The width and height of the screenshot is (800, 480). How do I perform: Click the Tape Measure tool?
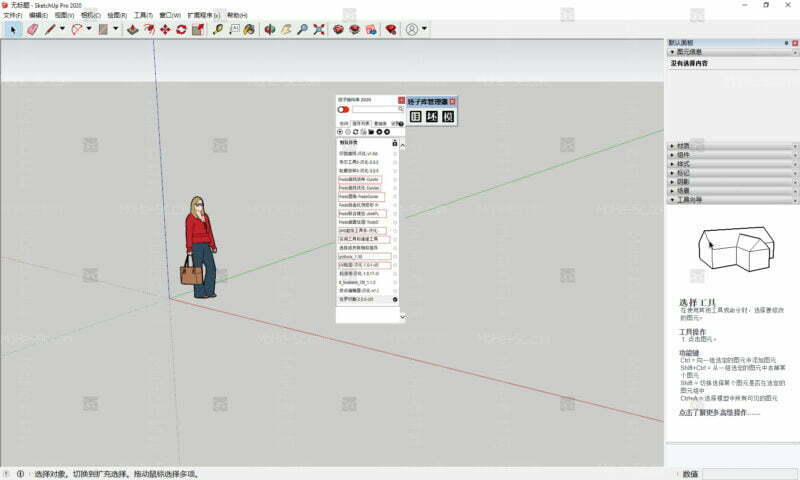coord(217,29)
